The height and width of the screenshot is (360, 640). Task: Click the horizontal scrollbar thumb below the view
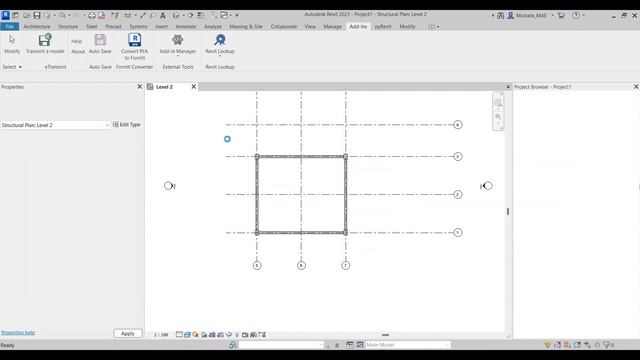coord(385,335)
